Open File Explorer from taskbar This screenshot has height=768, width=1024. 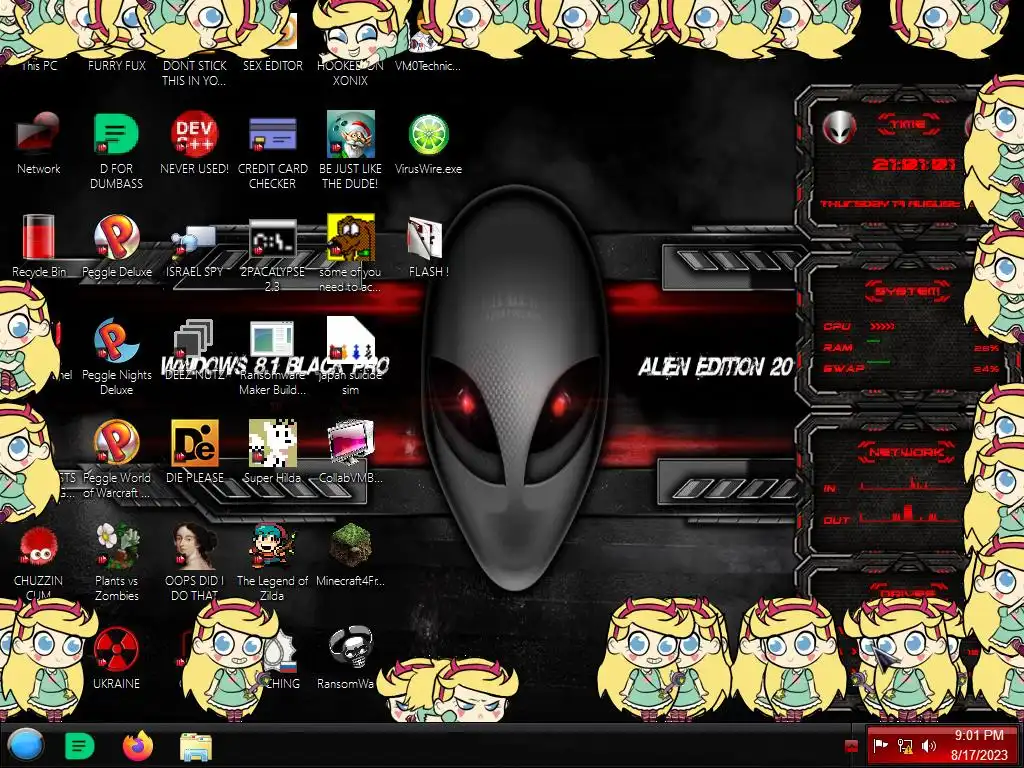196,746
